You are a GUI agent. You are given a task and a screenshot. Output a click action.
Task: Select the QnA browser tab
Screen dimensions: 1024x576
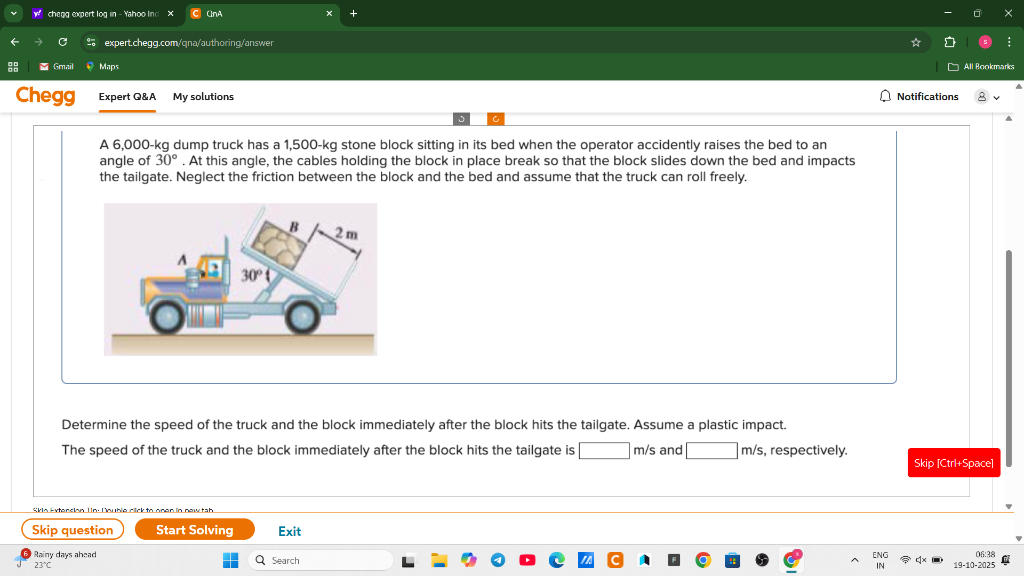[261, 13]
